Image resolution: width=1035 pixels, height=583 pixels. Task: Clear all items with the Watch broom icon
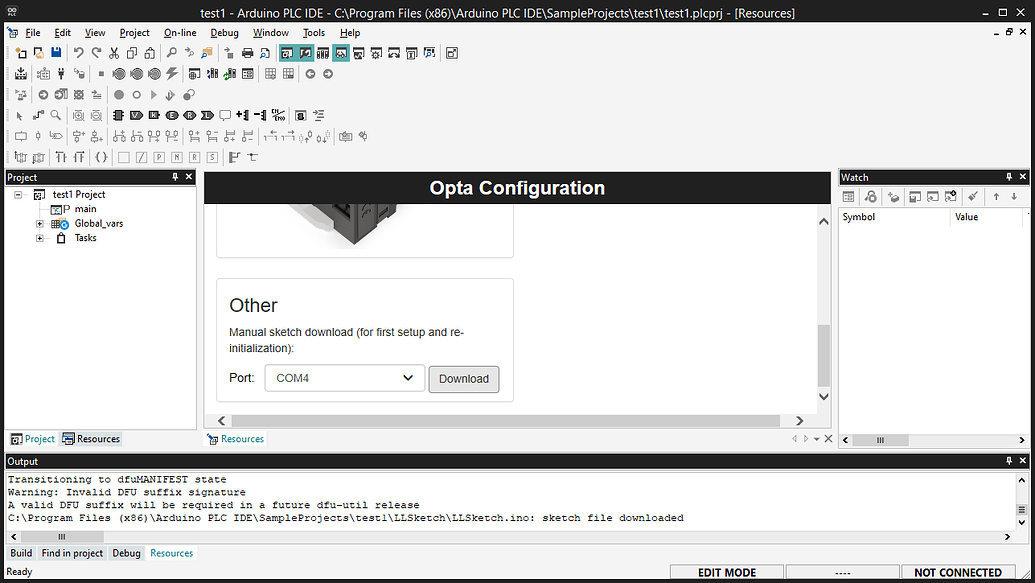(x=973, y=196)
